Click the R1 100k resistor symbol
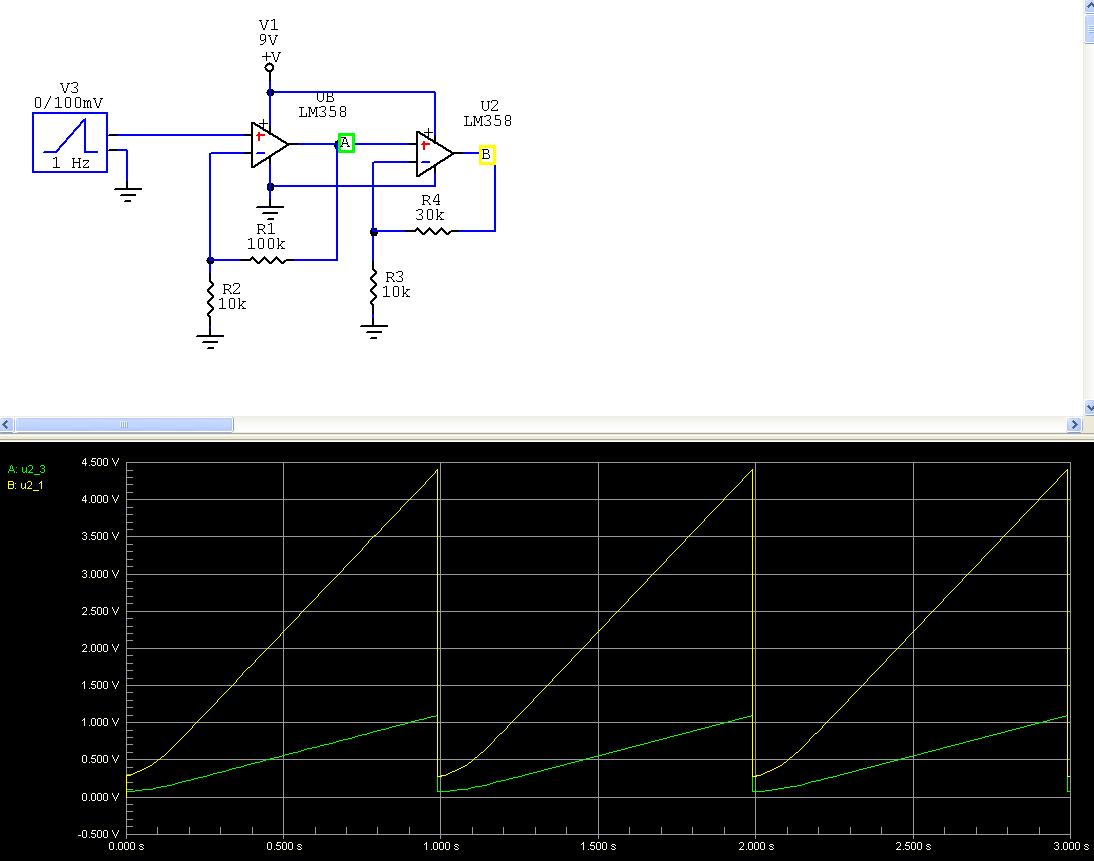The image size is (1094, 861). coord(268,260)
